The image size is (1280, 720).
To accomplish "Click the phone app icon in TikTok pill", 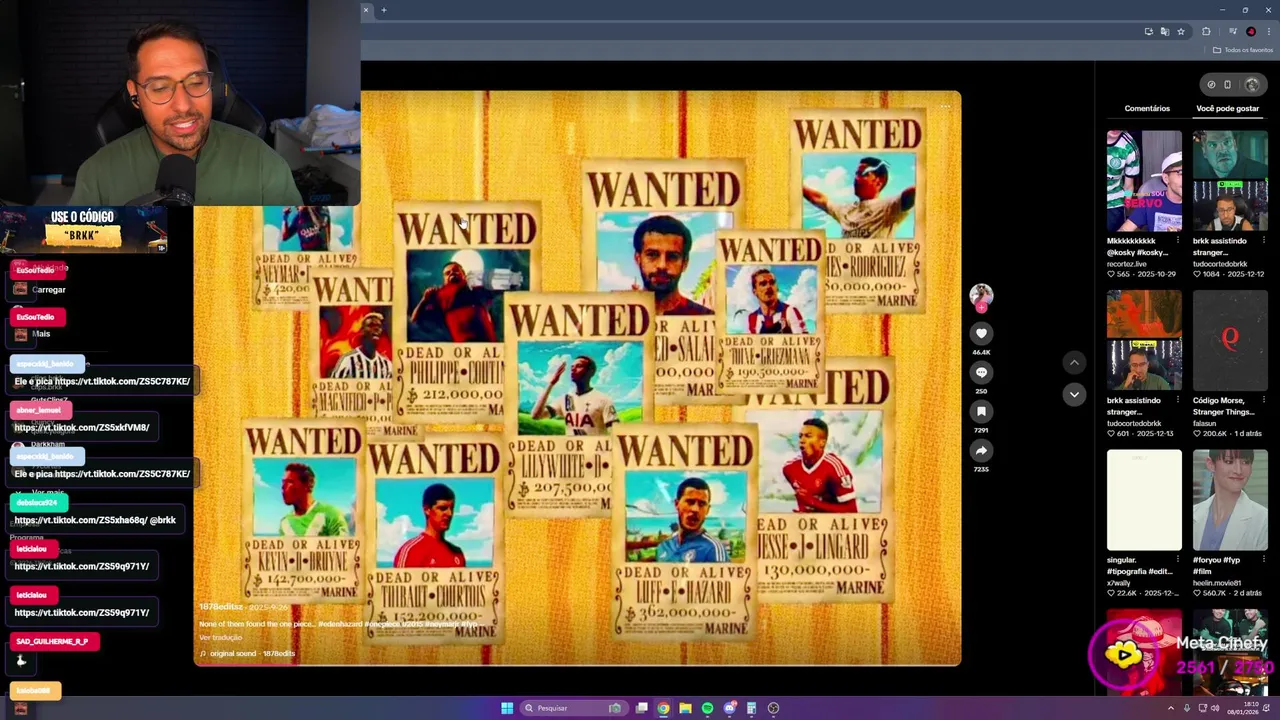I will click(x=1227, y=84).
